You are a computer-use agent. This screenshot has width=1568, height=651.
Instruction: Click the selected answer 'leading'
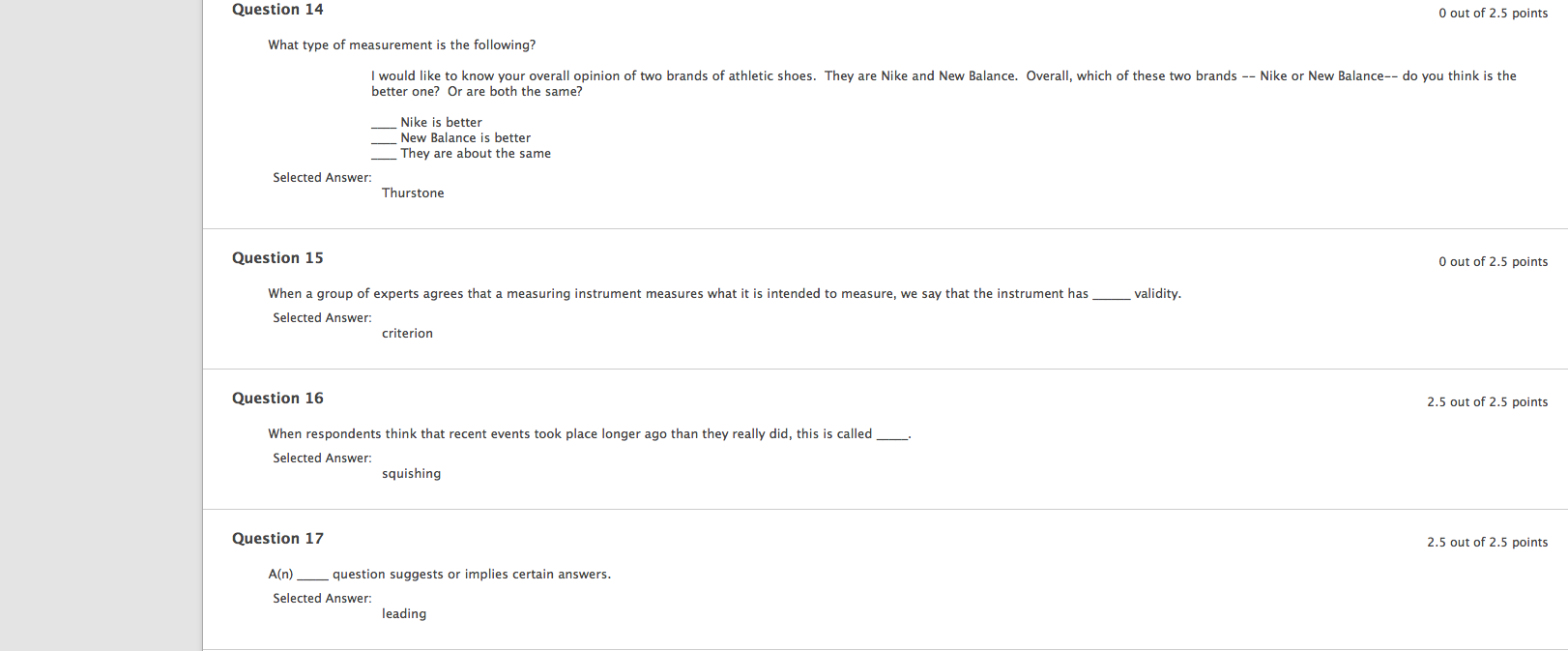pos(404,614)
